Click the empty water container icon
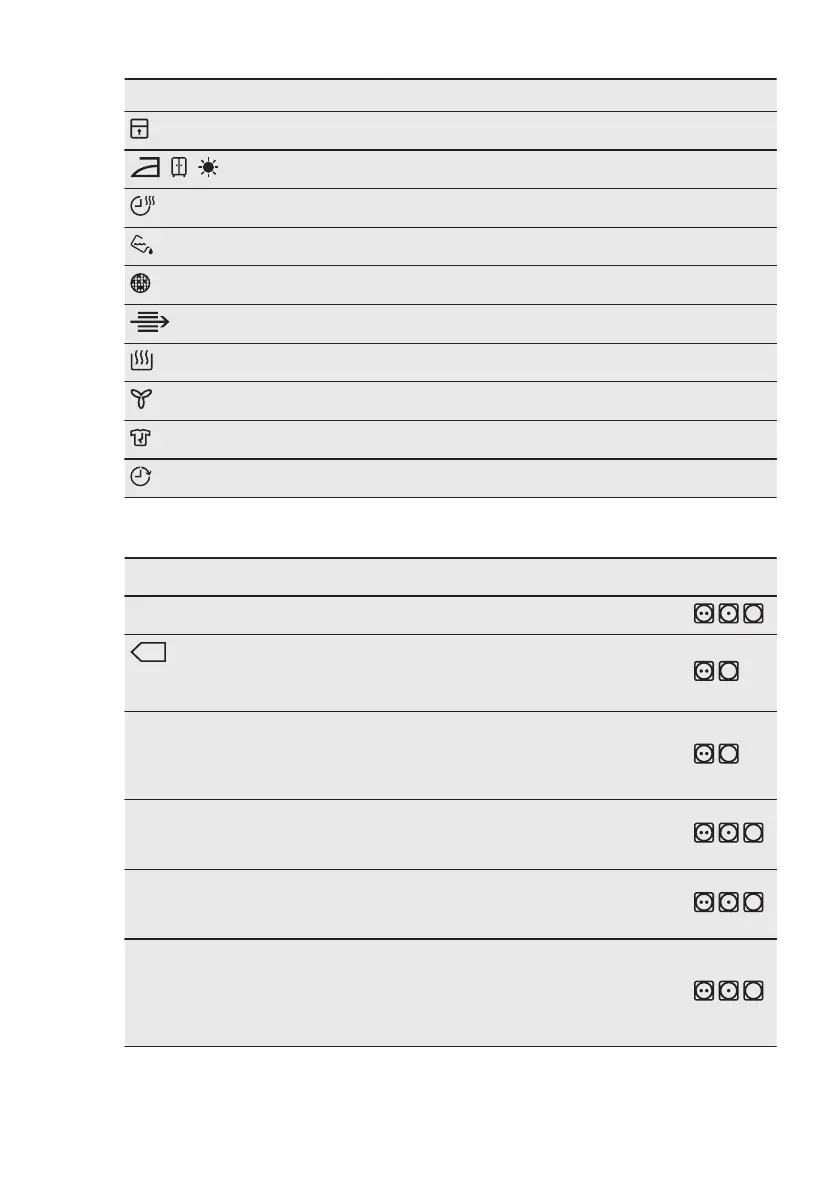 point(141,244)
